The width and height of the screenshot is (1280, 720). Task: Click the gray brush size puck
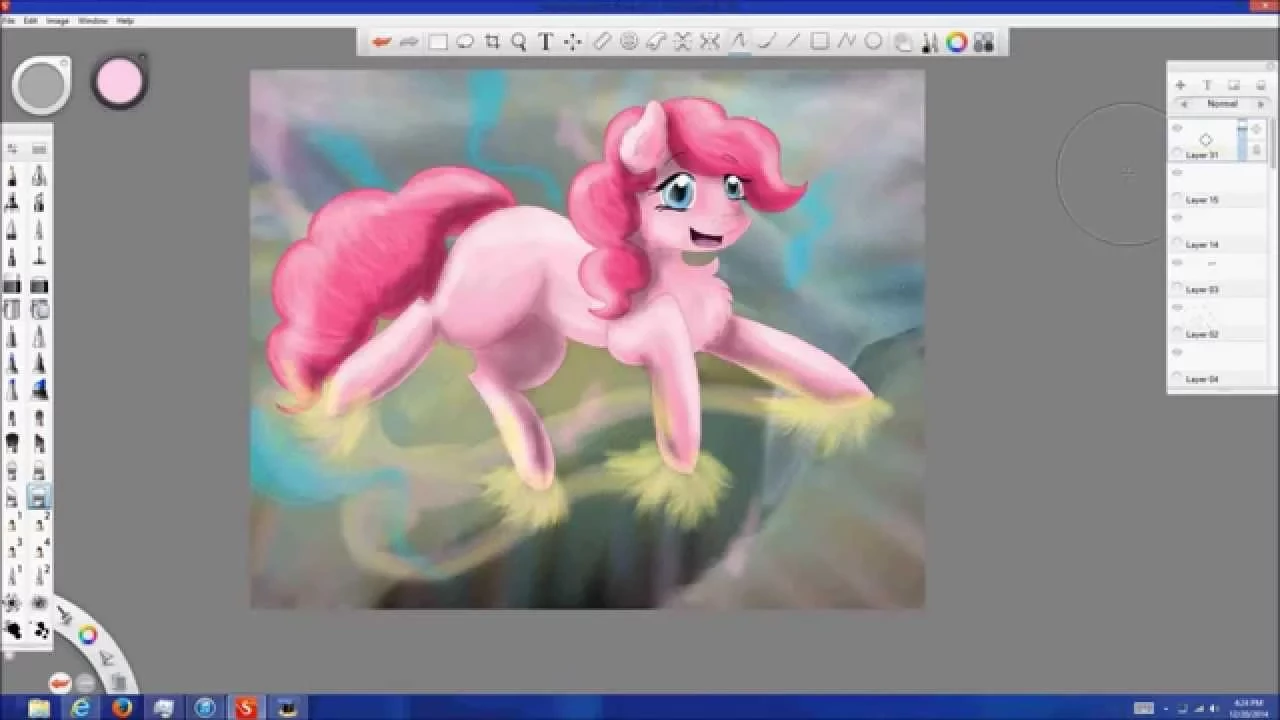coord(41,86)
